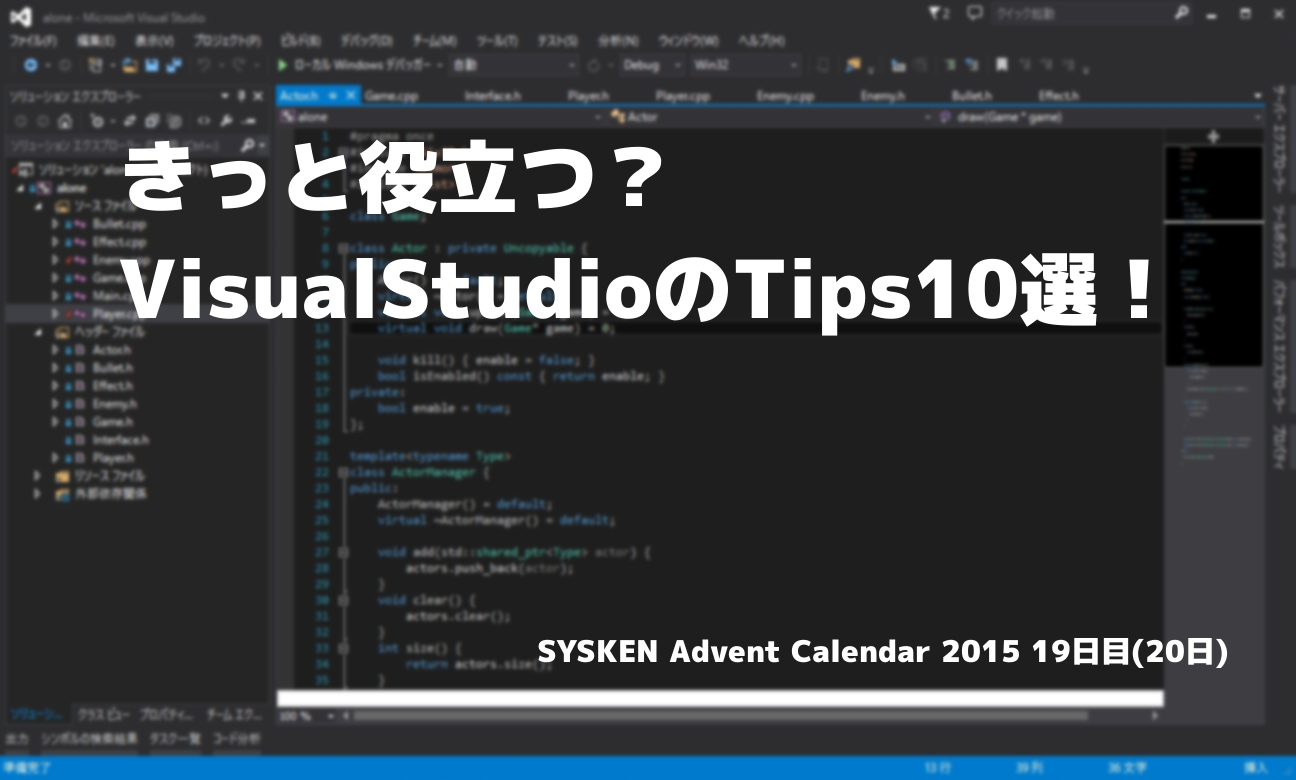Click the Navigate Forward toolbar icon
Screen dimensions: 1296x780
63,65
